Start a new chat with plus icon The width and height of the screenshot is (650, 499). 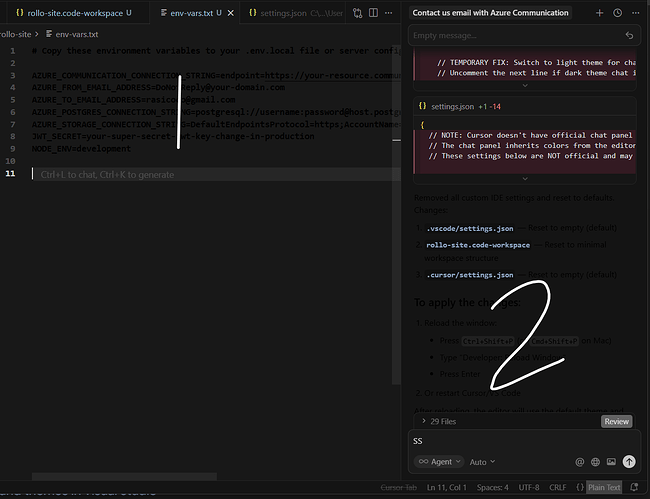599,13
